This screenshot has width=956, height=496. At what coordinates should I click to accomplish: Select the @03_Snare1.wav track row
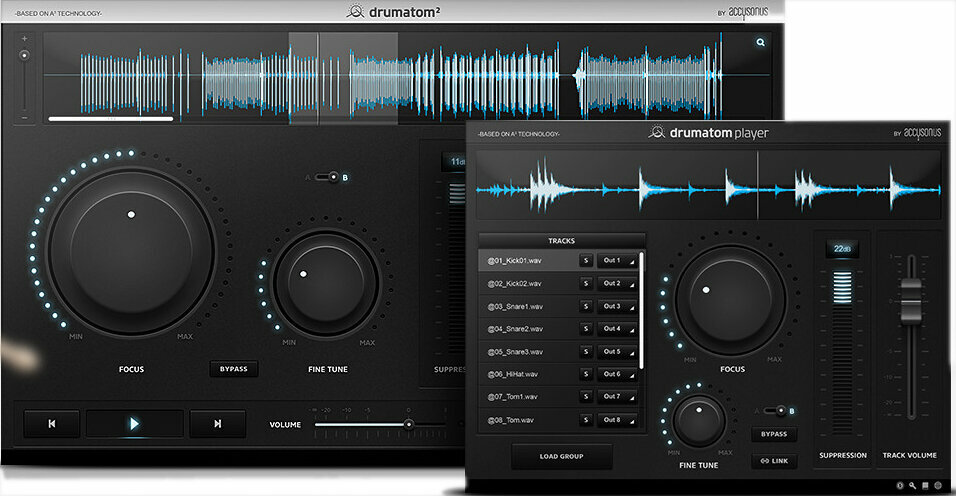tap(558, 306)
